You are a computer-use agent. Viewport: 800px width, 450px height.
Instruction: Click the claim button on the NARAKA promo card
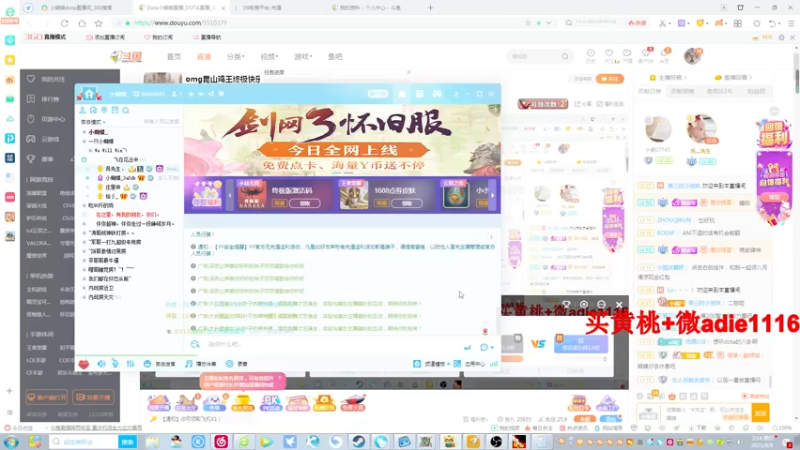pos(305,203)
